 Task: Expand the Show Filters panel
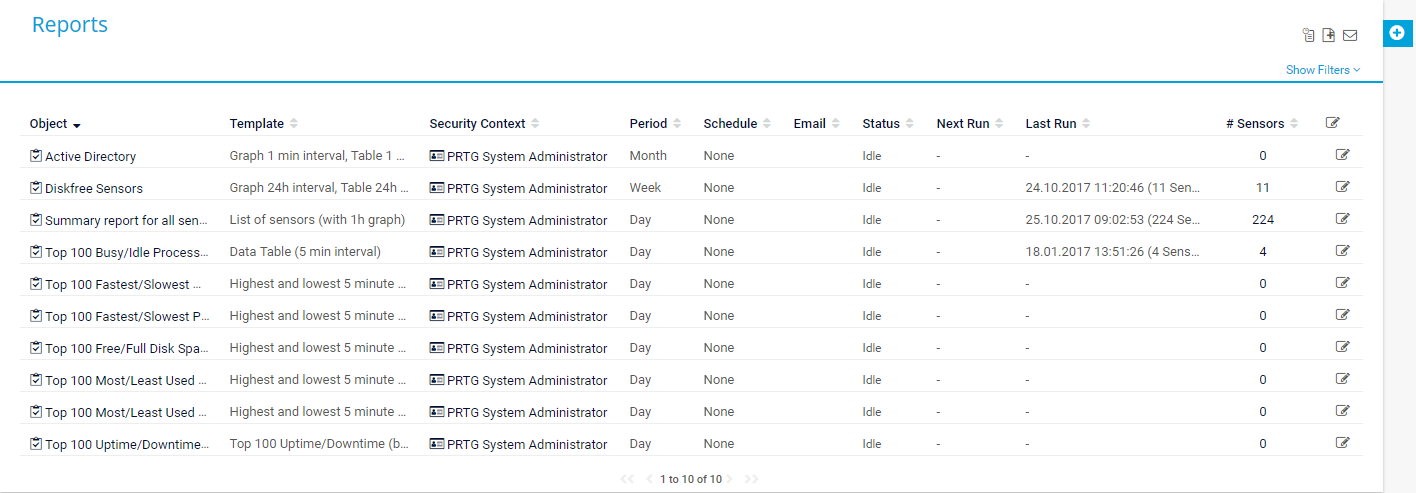[1323, 70]
